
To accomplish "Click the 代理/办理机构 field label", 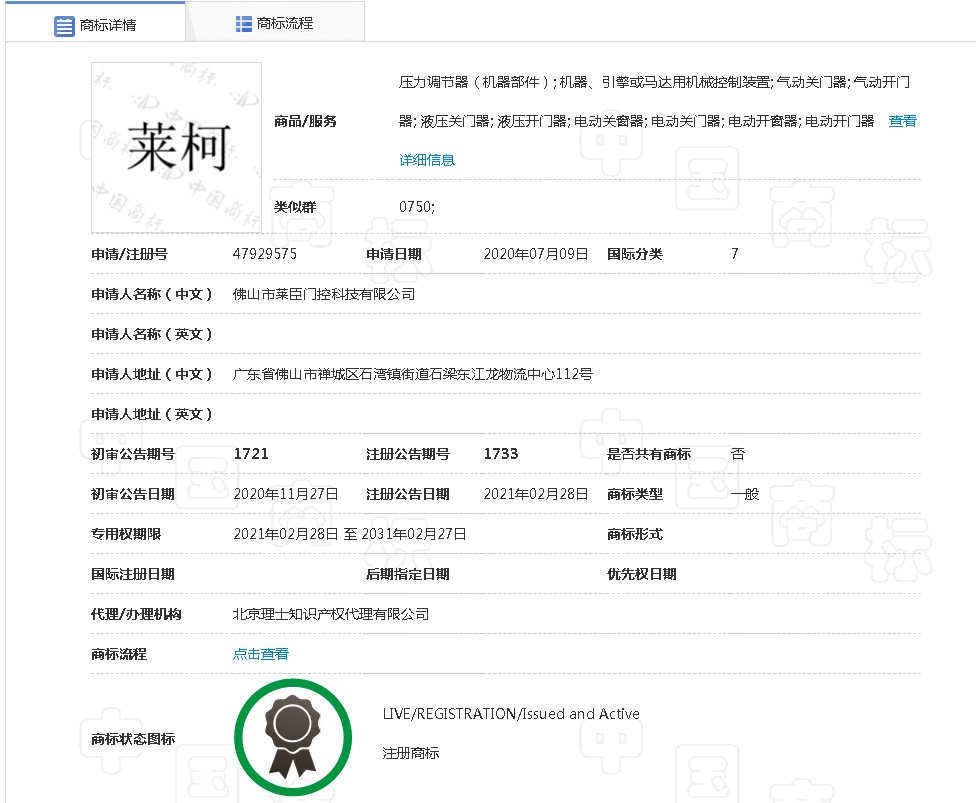I will point(136,614).
